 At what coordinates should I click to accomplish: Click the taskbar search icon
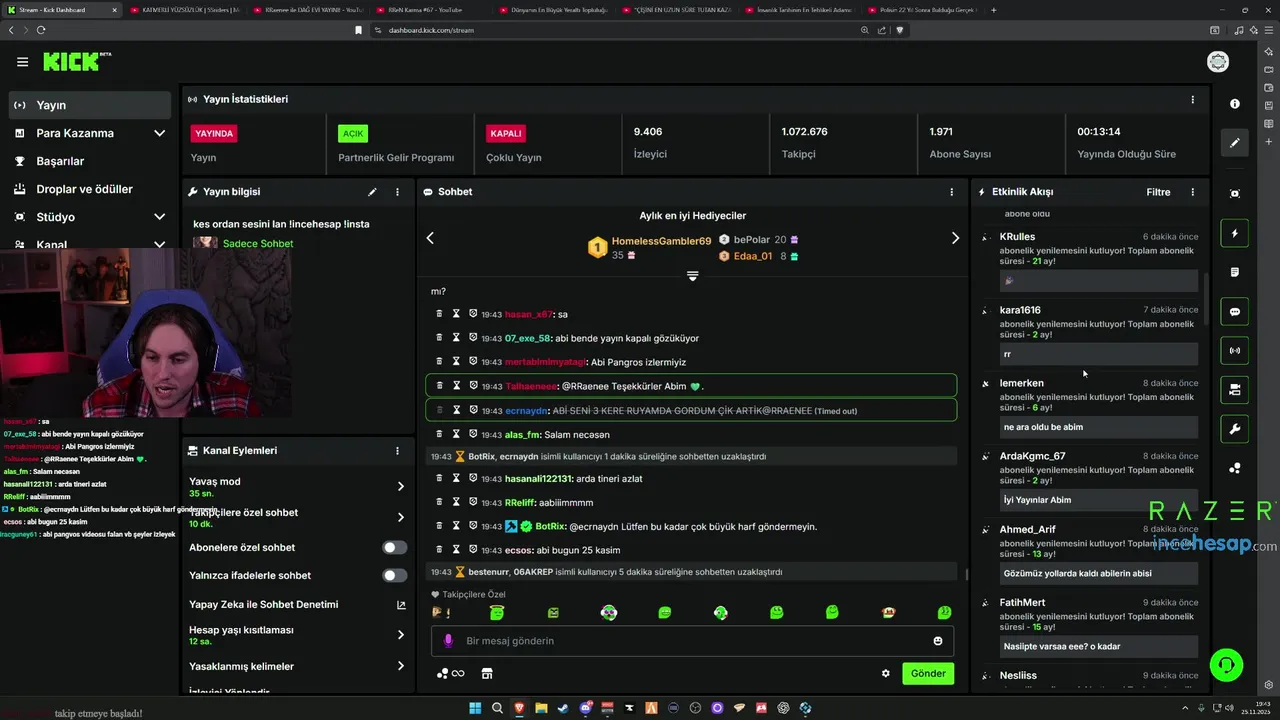coord(497,708)
